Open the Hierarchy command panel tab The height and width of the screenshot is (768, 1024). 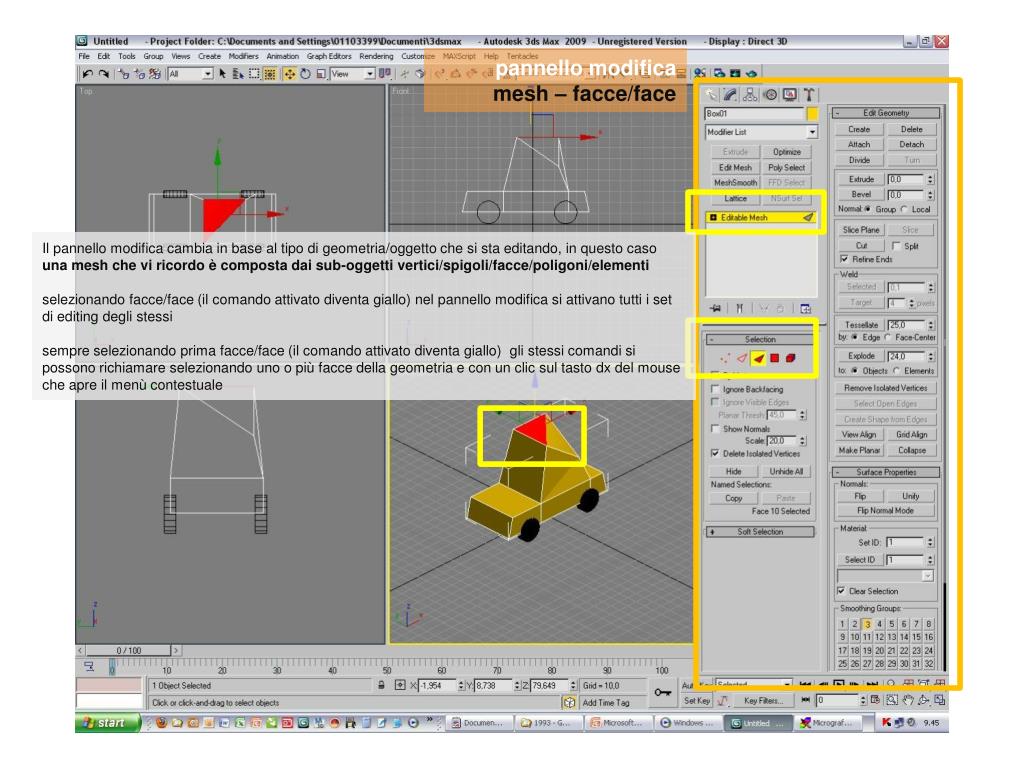click(x=750, y=95)
